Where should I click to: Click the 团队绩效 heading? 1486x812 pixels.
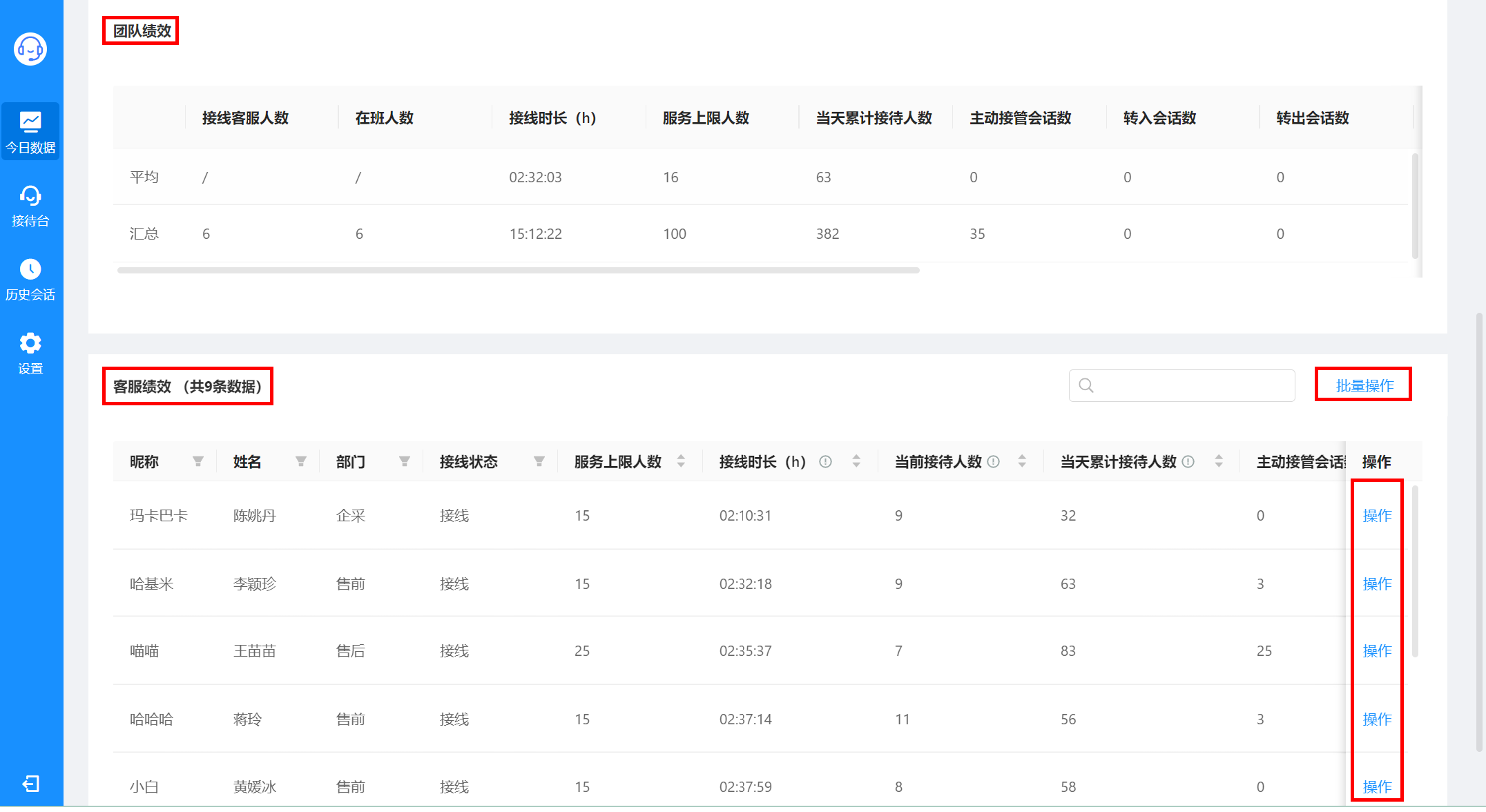tap(142, 30)
